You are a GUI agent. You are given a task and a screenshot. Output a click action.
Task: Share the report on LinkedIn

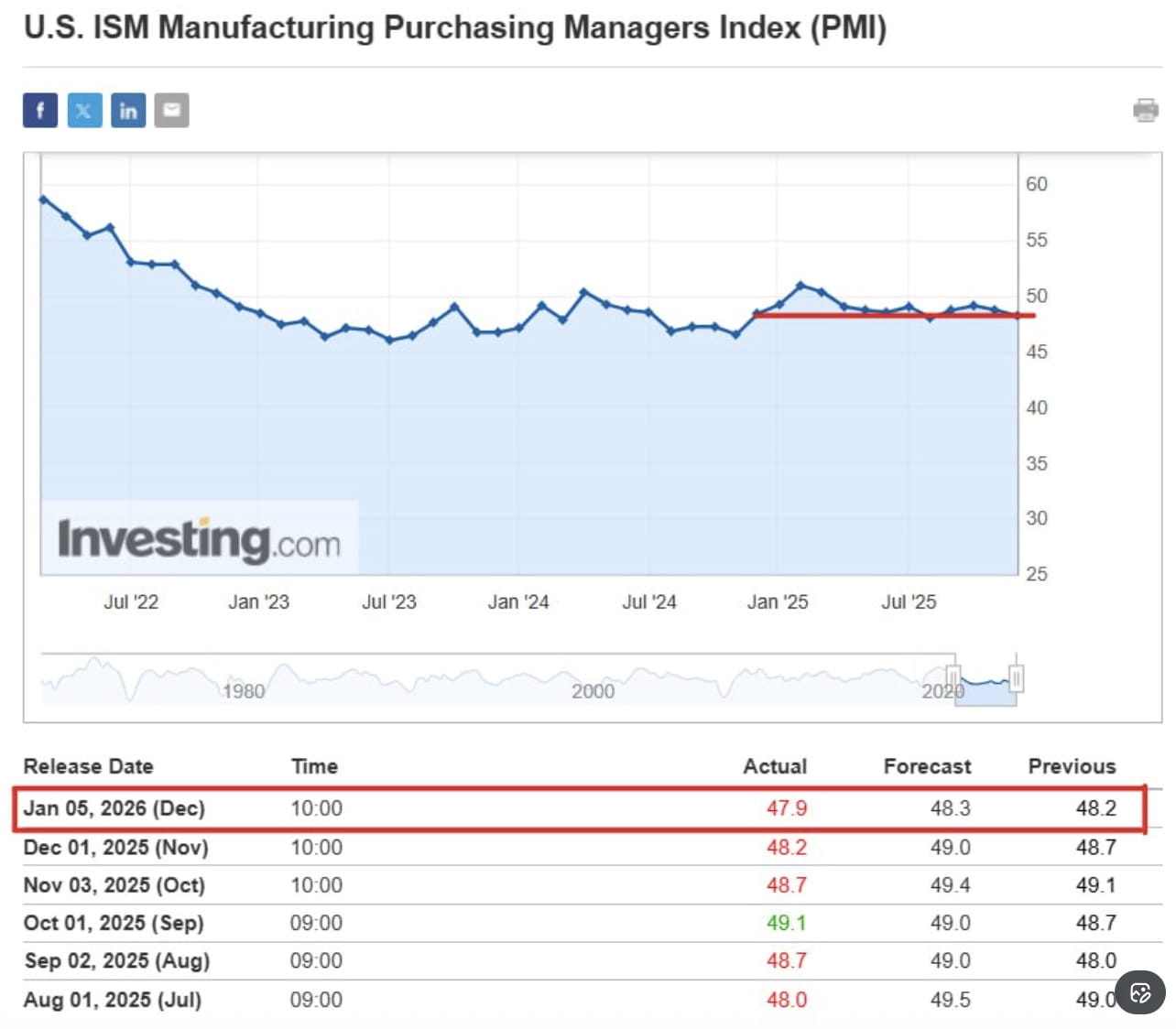(128, 110)
